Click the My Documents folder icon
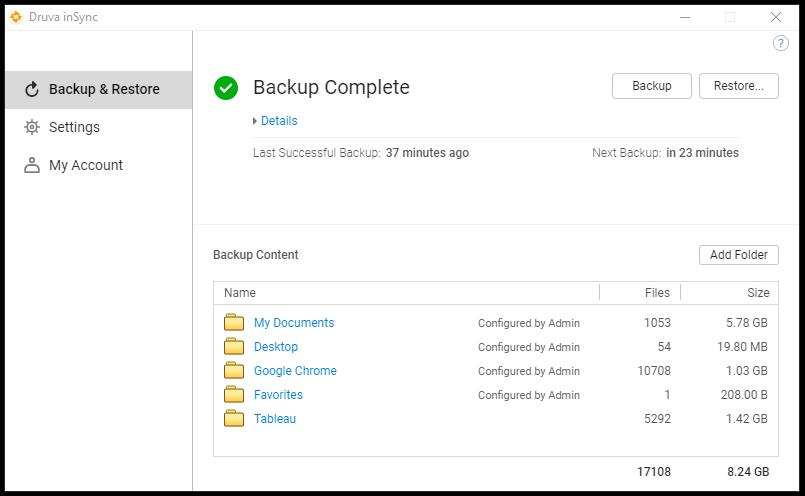This screenshot has width=805, height=496. coord(234,323)
